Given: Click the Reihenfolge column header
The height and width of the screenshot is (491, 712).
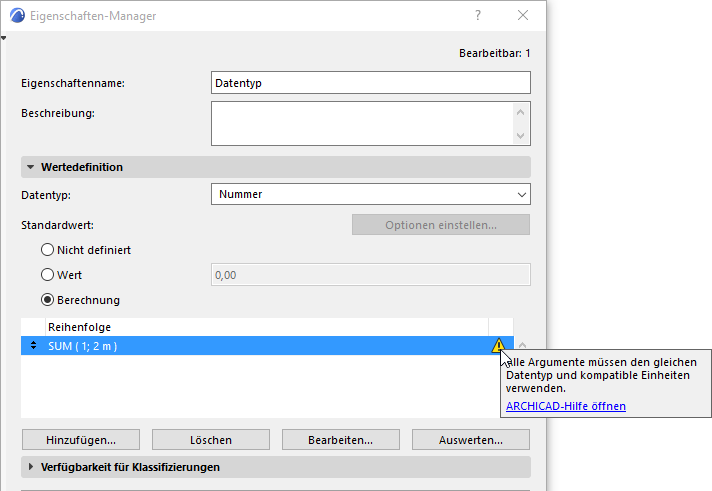Looking at the screenshot, I should point(267,327).
